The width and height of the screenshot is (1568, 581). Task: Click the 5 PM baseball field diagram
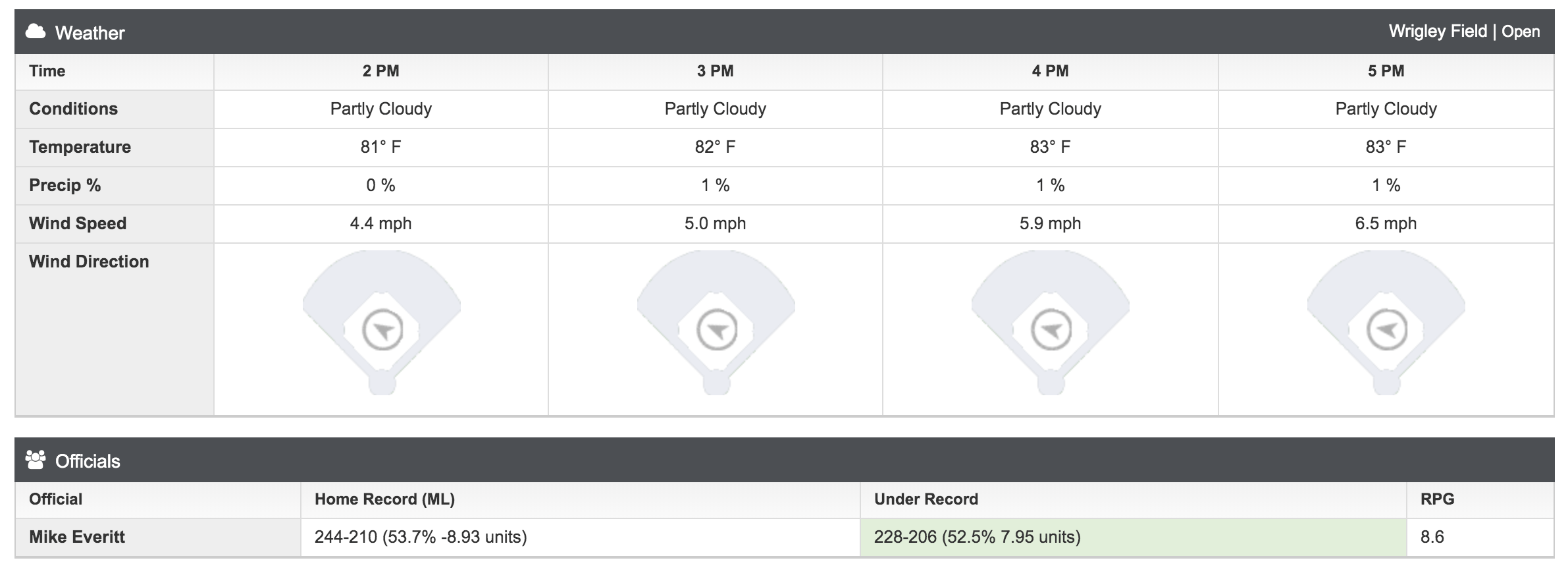click(x=1386, y=323)
